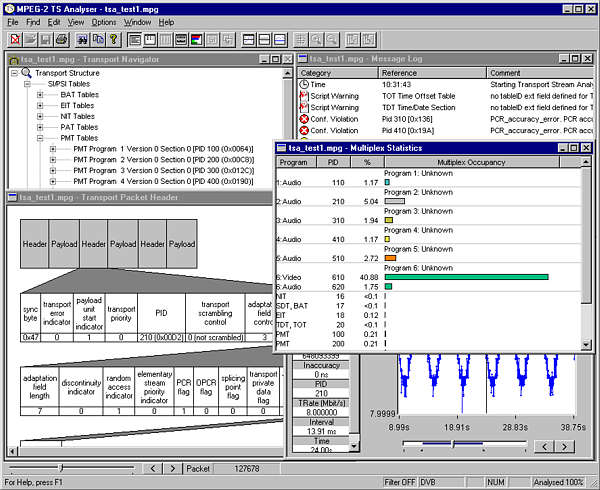Click the packet position slider at bottom left
Viewport: 600px width, 490px height.
[60, 467]
